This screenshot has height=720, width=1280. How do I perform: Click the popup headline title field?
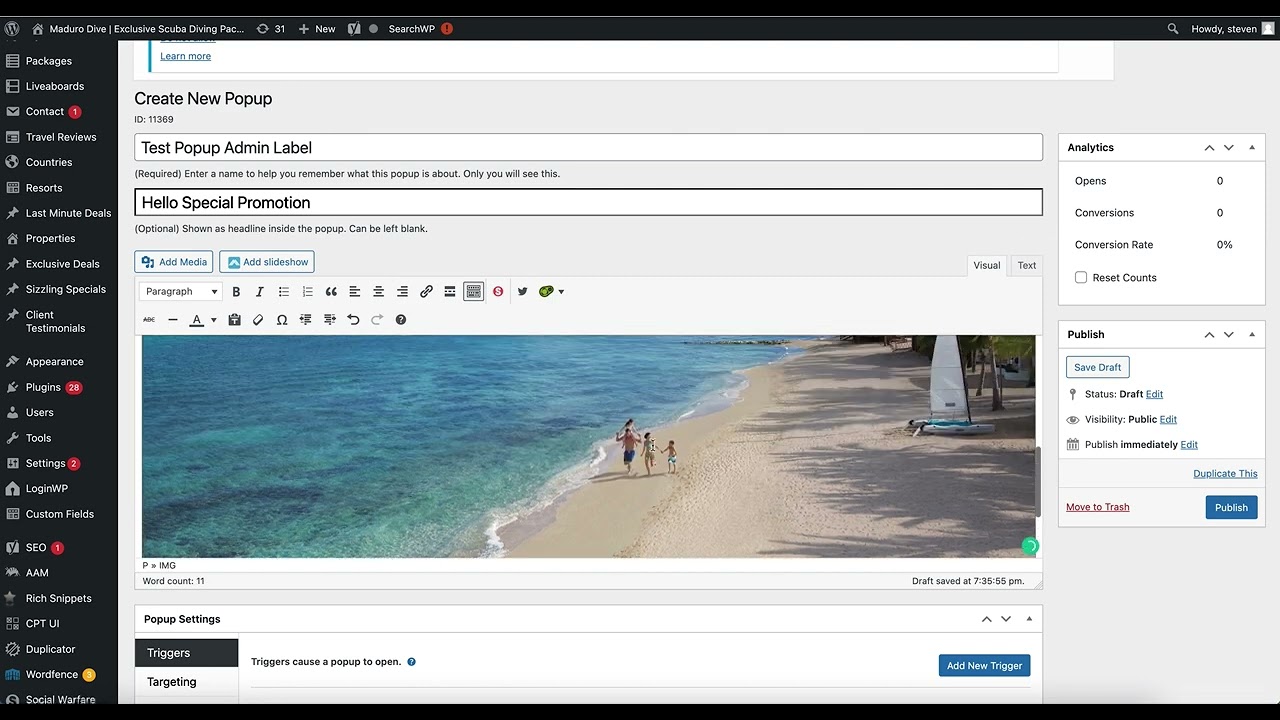tap(589, 202)
